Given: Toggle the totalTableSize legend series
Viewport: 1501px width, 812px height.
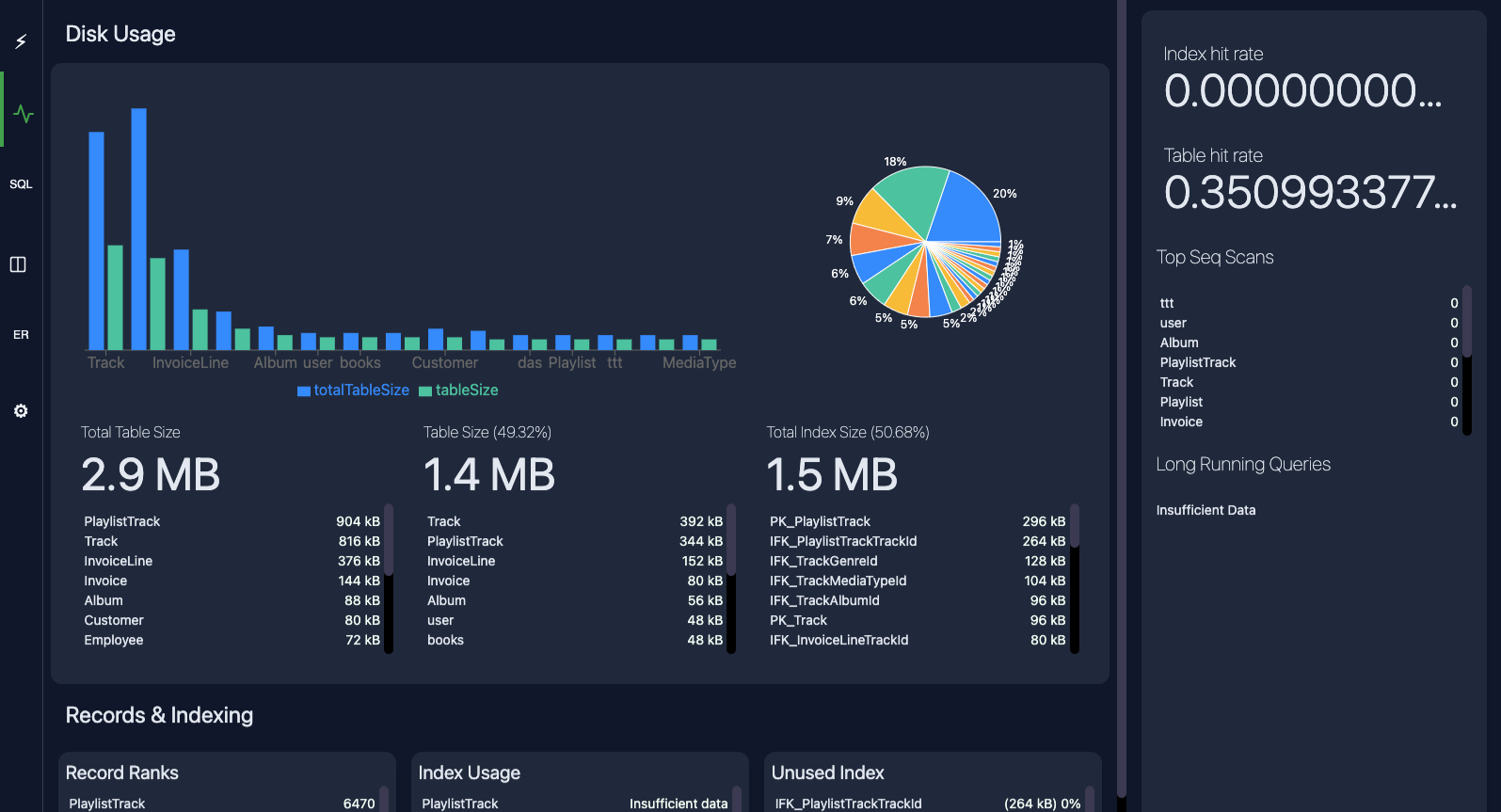Looking at the screenshot, I should click(x=354, y=390).
